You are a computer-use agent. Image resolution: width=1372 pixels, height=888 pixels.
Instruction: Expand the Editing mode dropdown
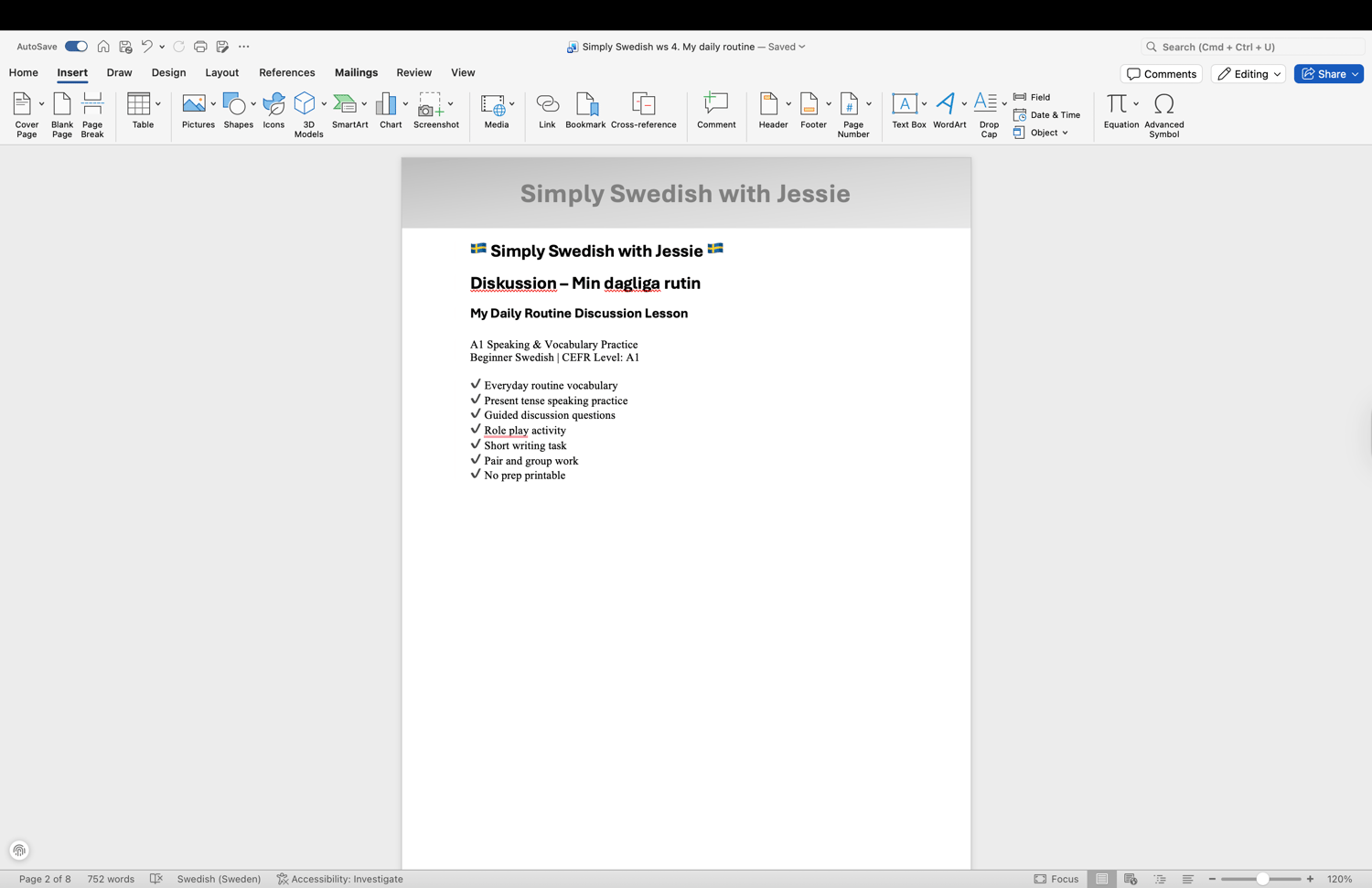1249,74
